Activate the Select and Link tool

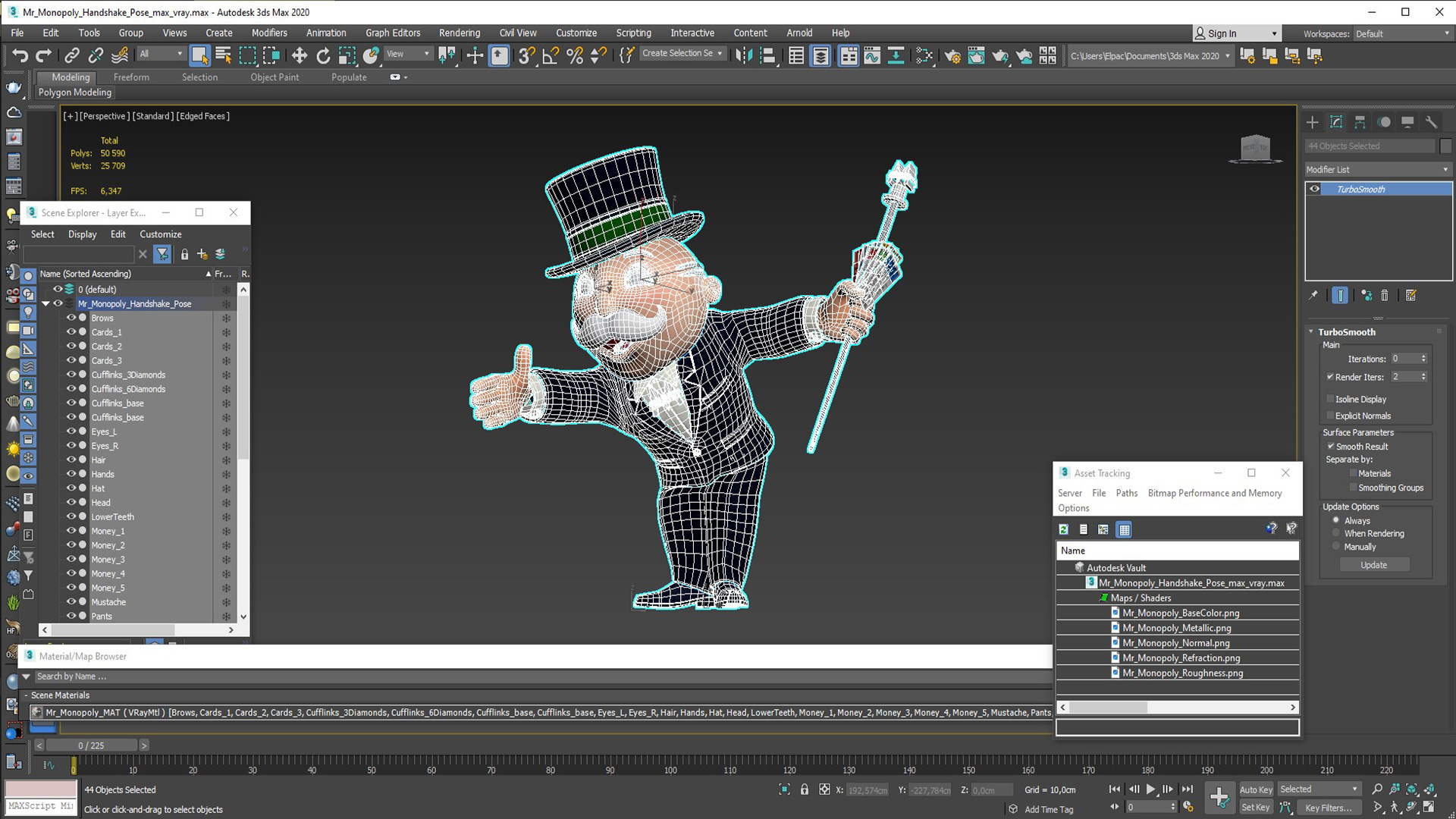[x=71, y=55]
